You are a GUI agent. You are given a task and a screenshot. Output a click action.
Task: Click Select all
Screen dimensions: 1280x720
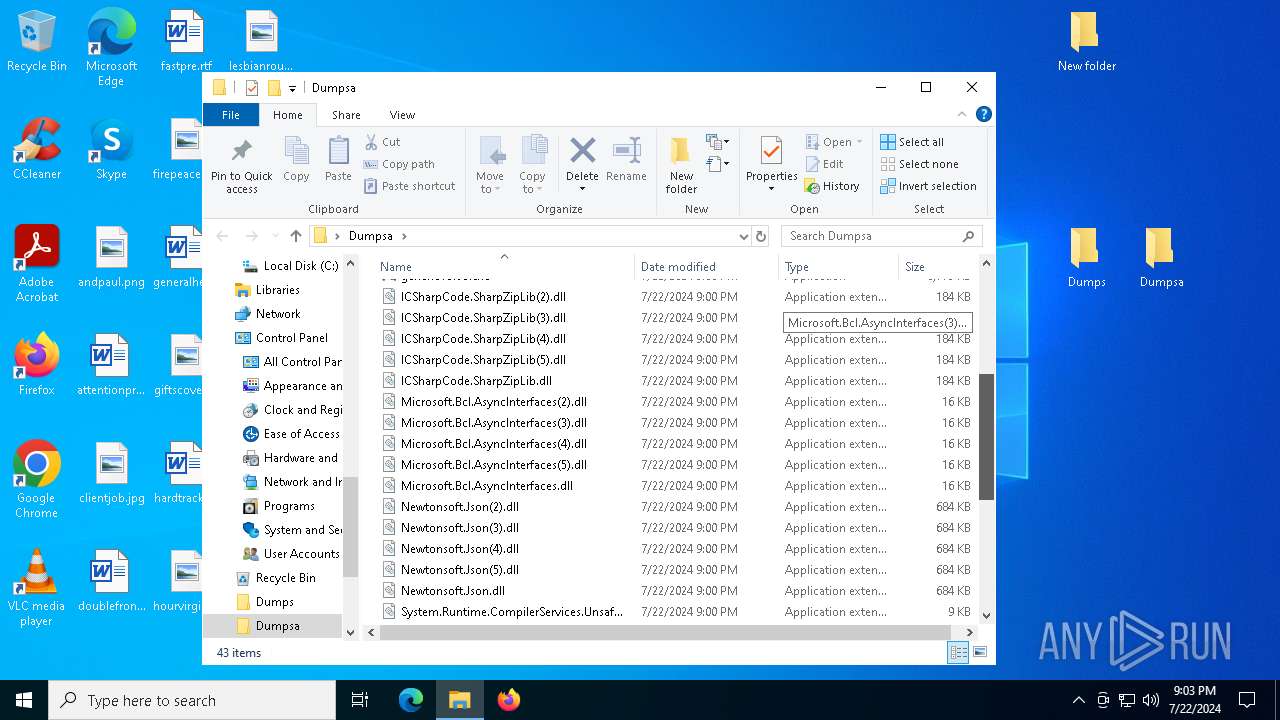pyautogui.click(x=912, y=142)
